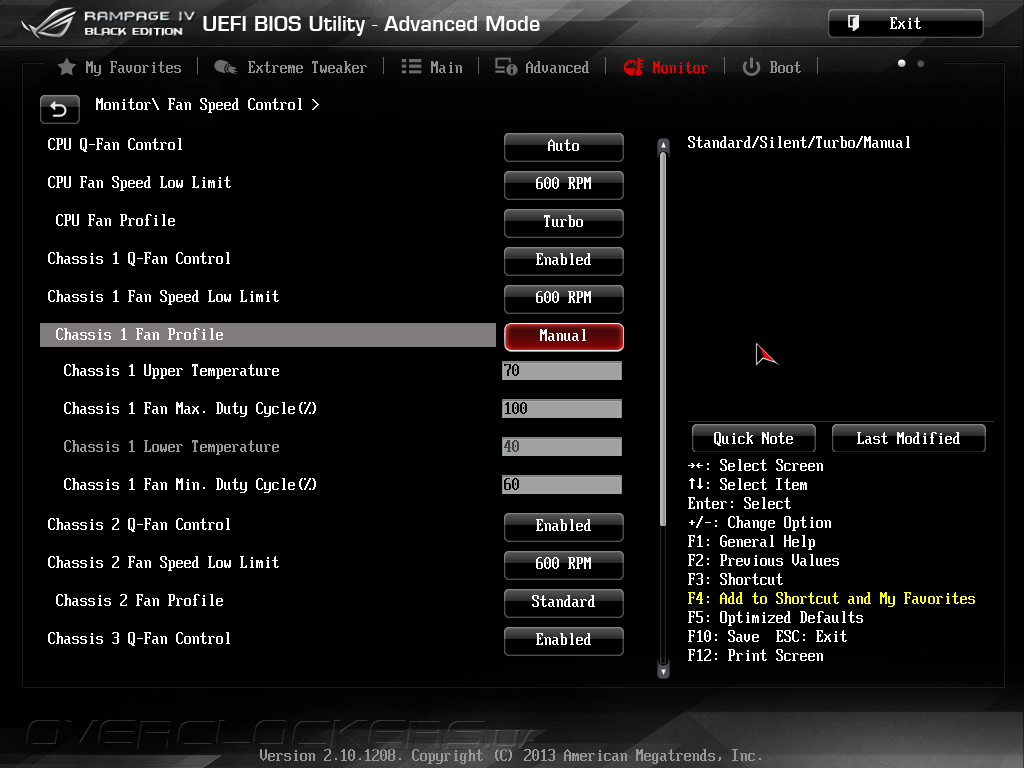
Task: Click the Exit button
Action: [x=906, y=24]
